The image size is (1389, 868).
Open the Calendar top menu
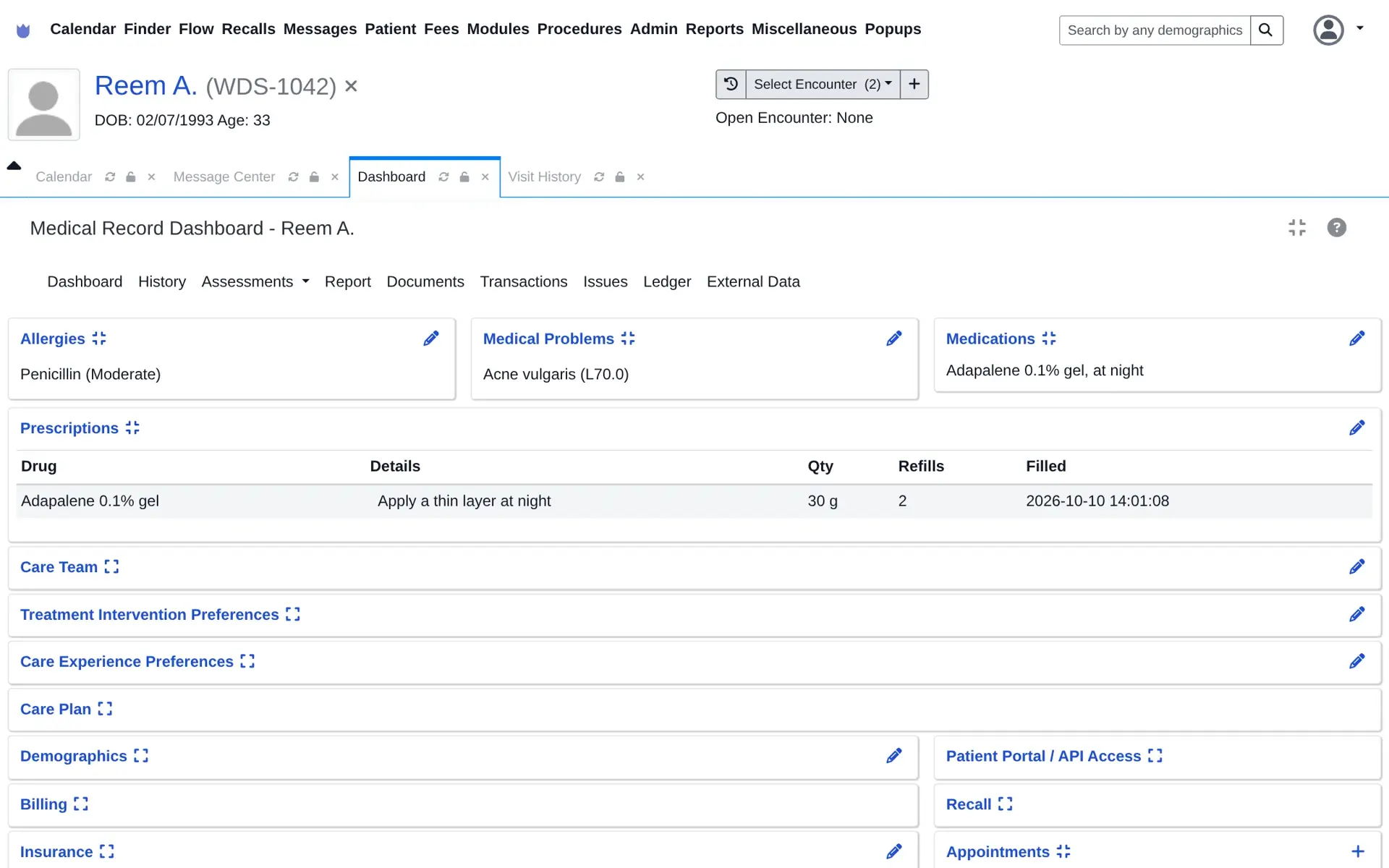pos(82,29)
